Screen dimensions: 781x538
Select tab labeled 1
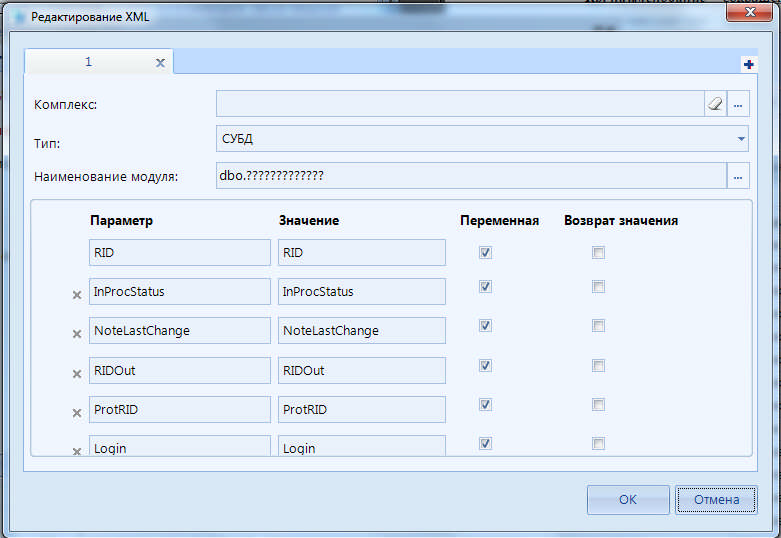click(x=88, y=62)
